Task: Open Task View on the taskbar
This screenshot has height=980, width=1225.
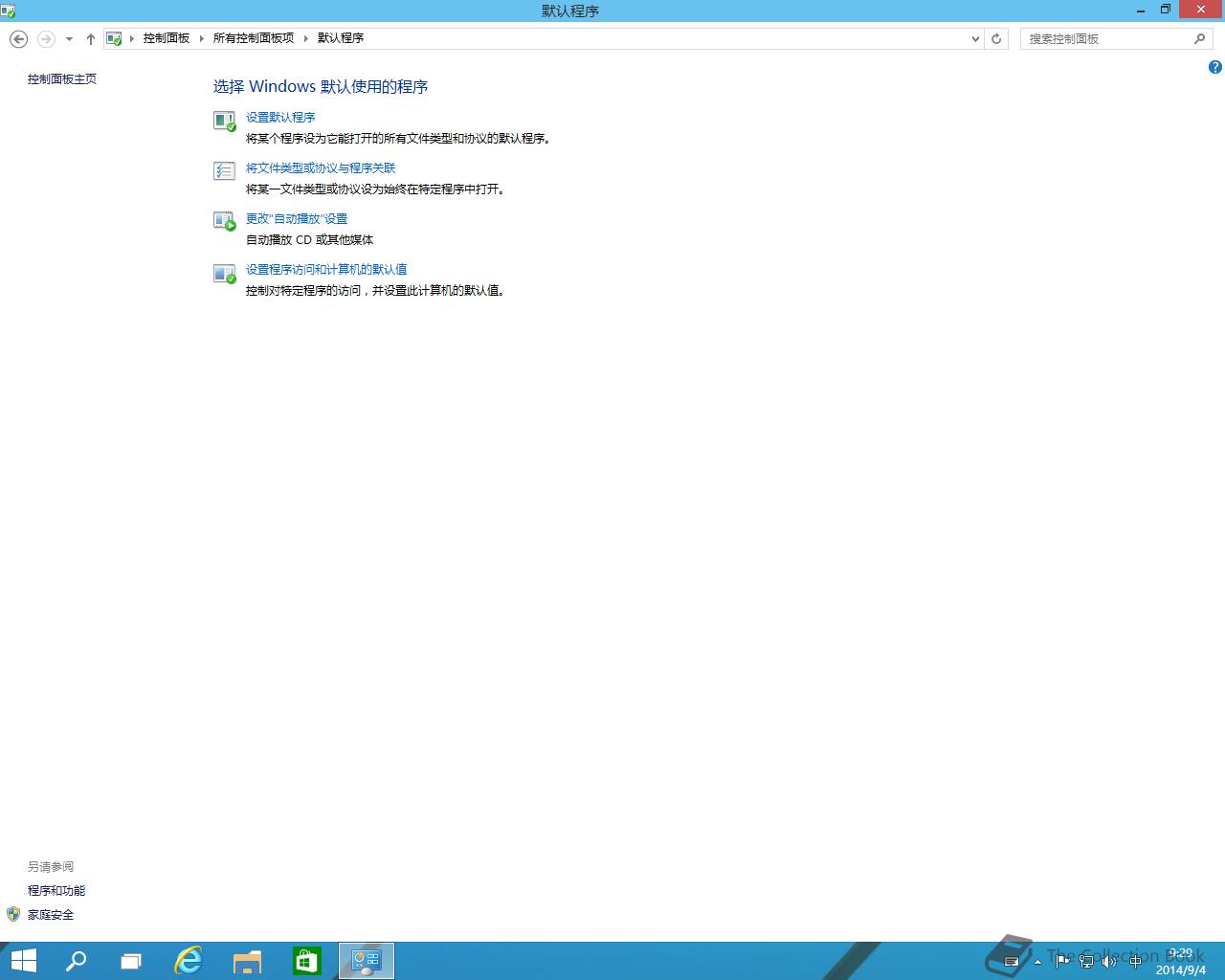Action: (x=131, y=961)
